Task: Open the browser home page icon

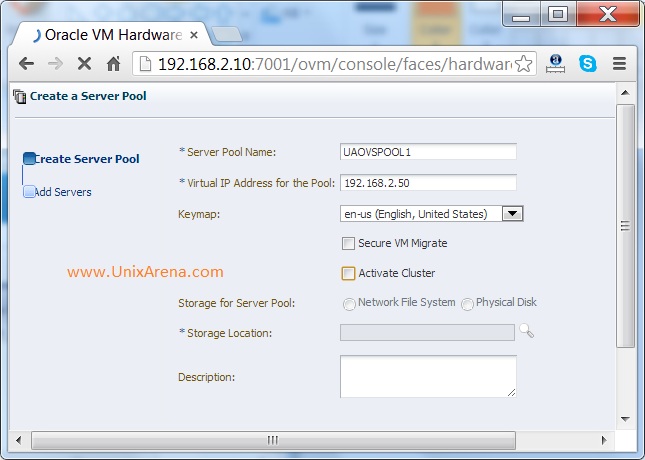Action: tap(114, 64)
